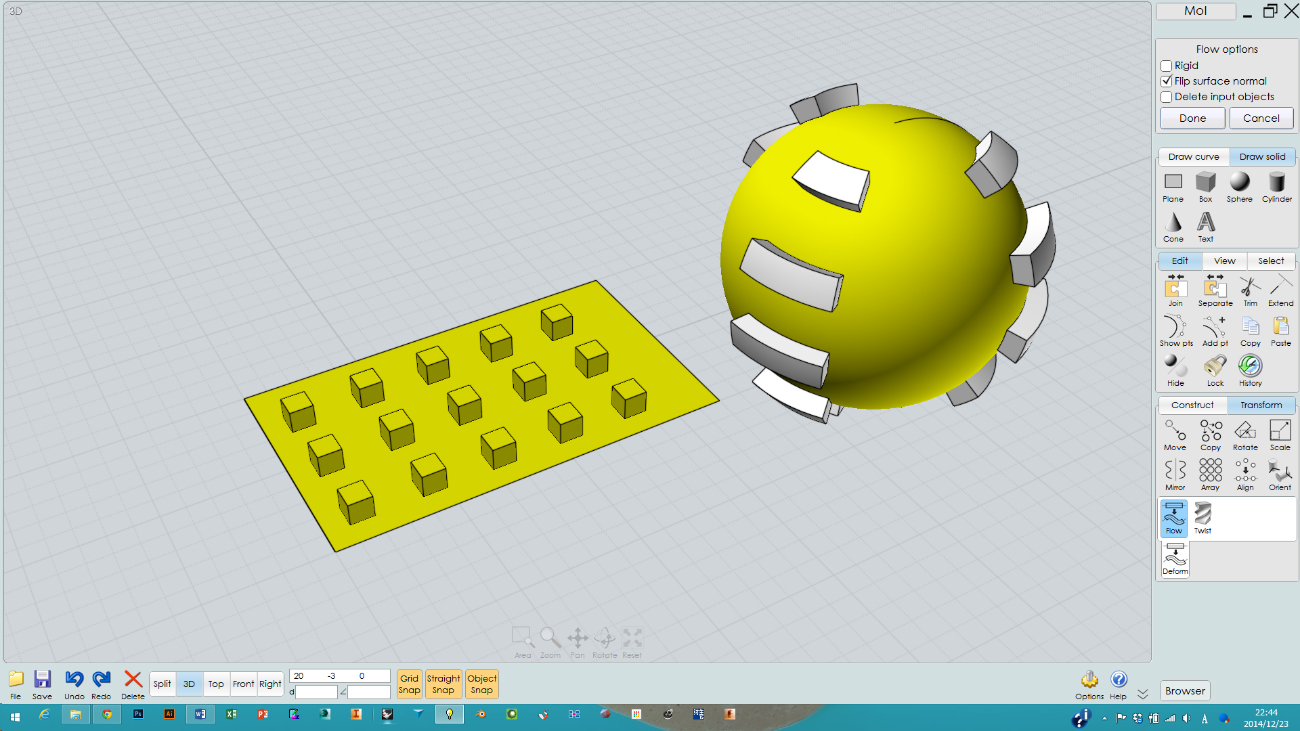The width and height of the screenshot is (1300, 731).
Task: Select the Deform tool
Action: (x=1175, y=560)
